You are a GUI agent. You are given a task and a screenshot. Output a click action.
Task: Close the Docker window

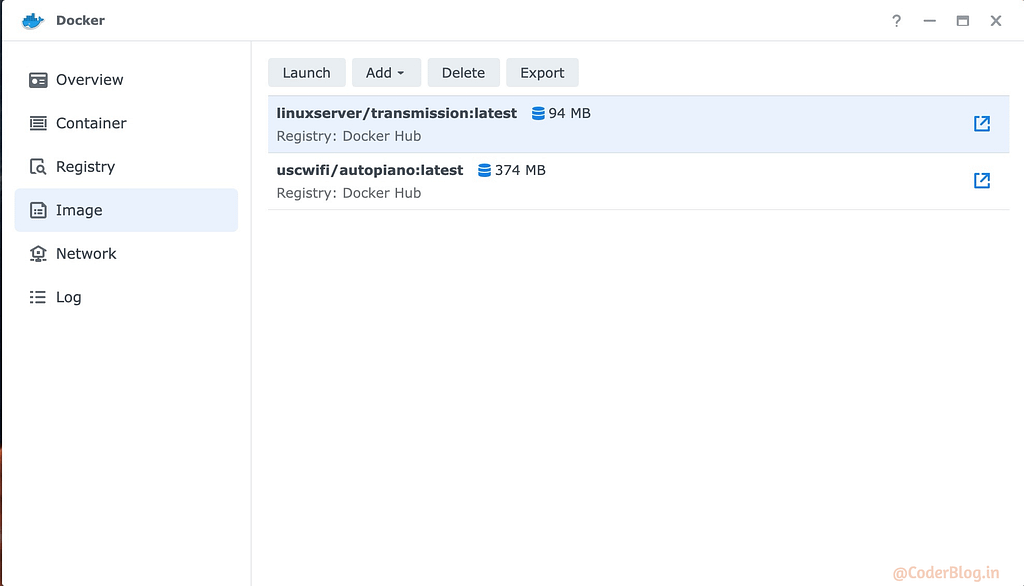pyautogui.click(x=996, y=21)
